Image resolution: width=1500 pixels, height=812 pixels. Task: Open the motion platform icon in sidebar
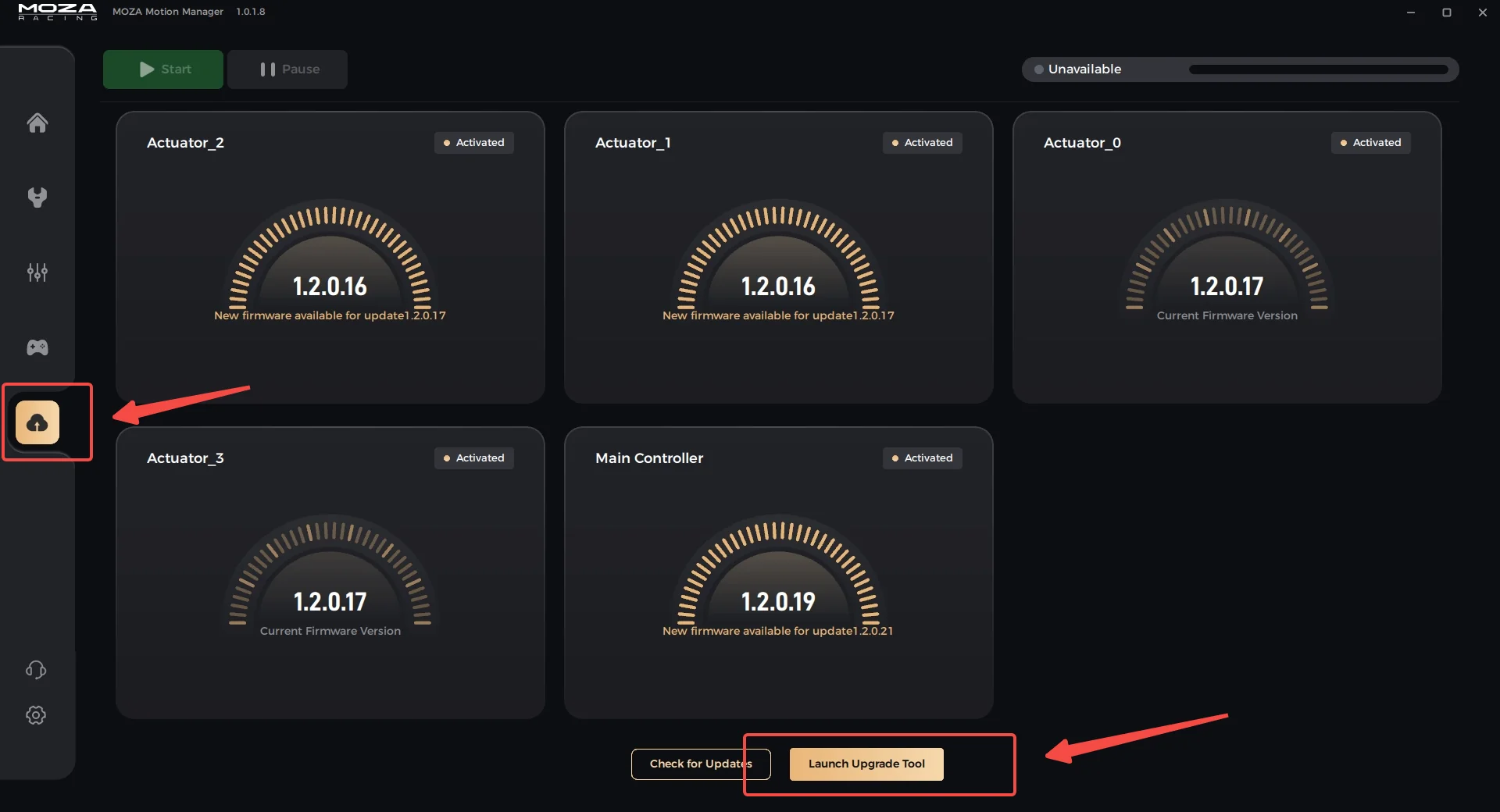tap(37, 198)
